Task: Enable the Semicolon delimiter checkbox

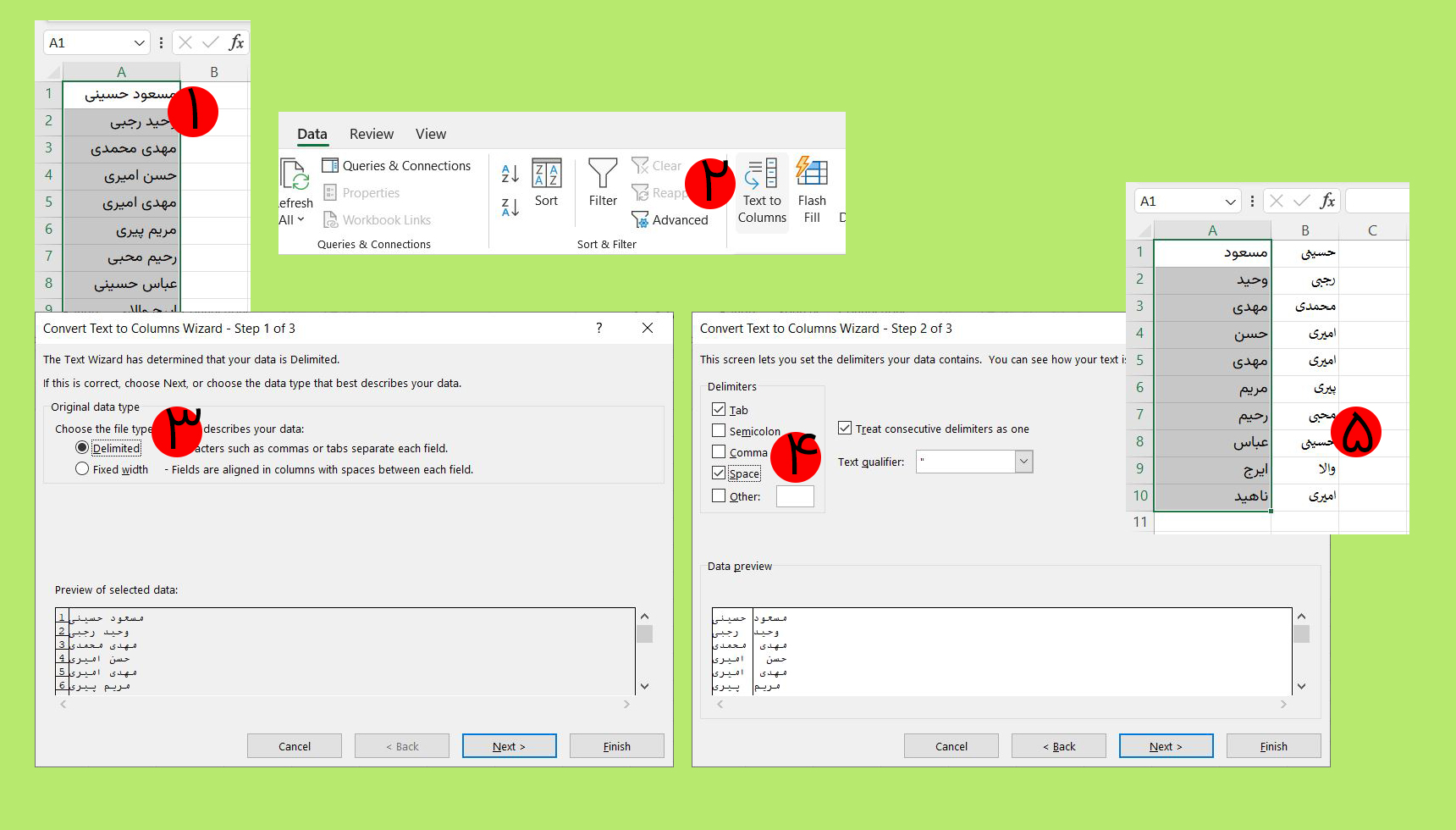Action: click(719, 430)
